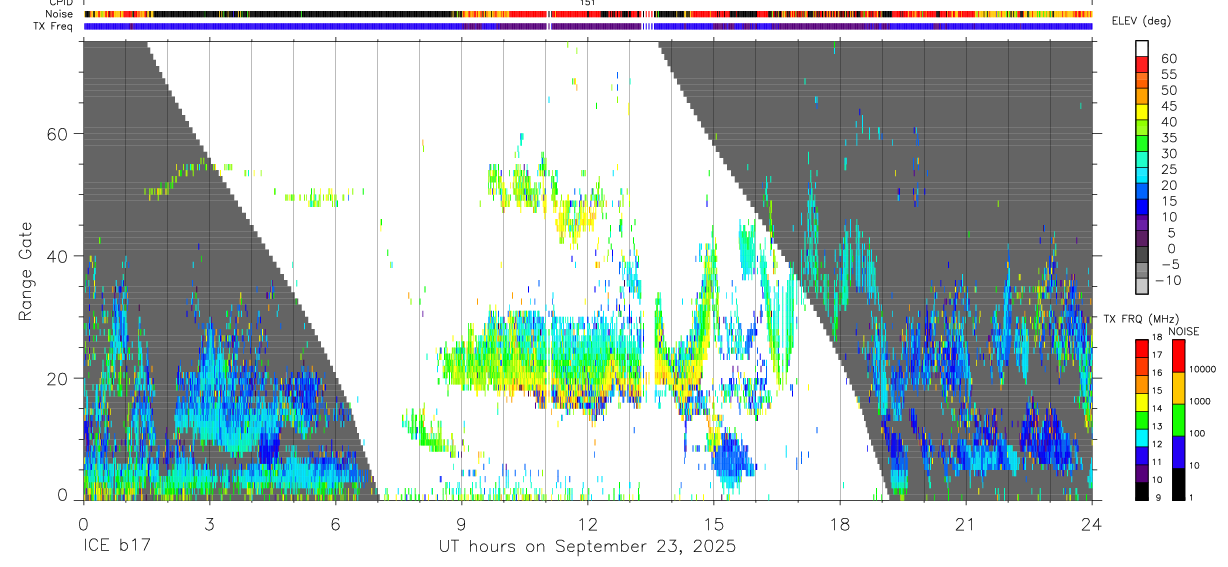Viewport: 1228px width, 567px height.
Task: Click the green segment of the NOISE color bar
Action: click(1179, 419)
